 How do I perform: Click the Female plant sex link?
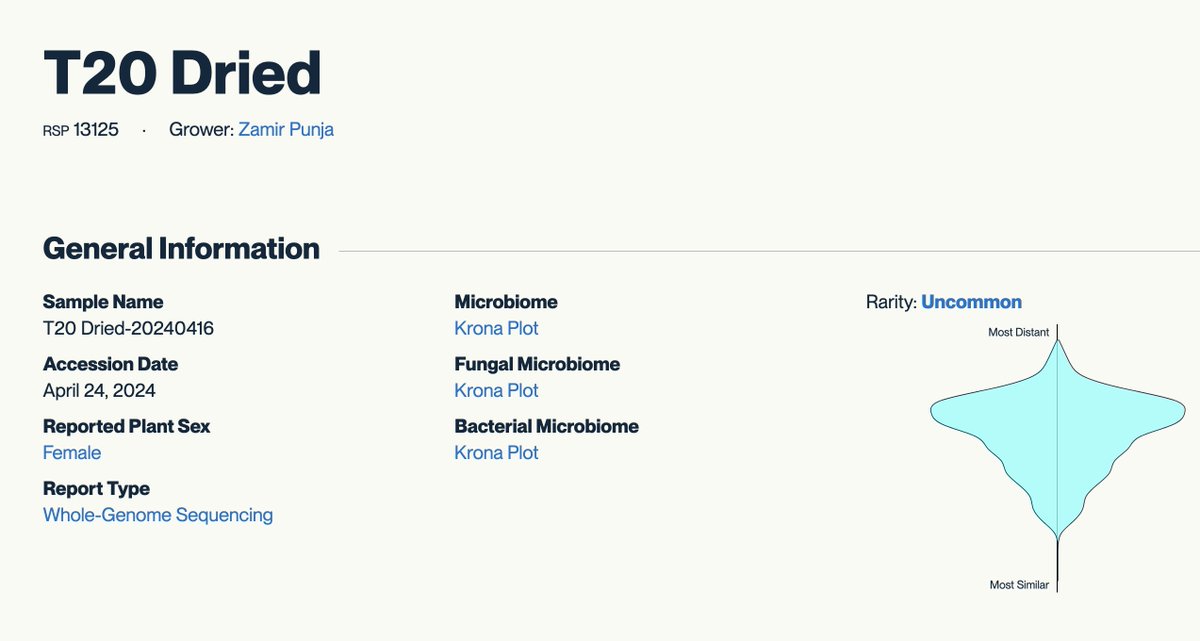72,452
